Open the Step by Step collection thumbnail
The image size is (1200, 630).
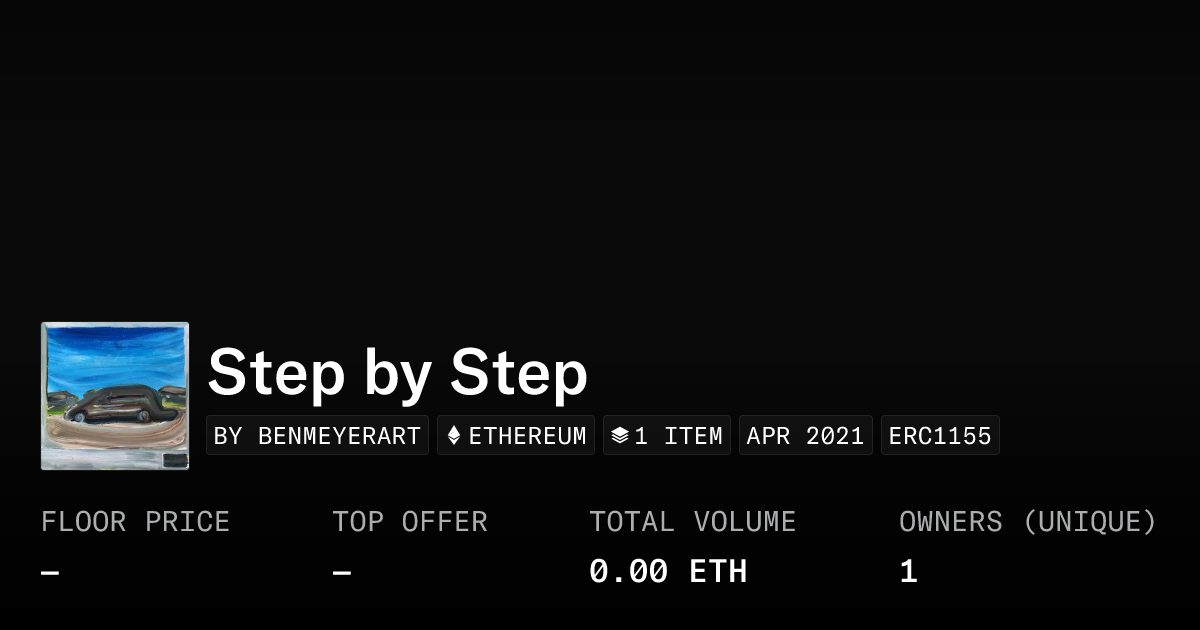[x=115, y=396]
